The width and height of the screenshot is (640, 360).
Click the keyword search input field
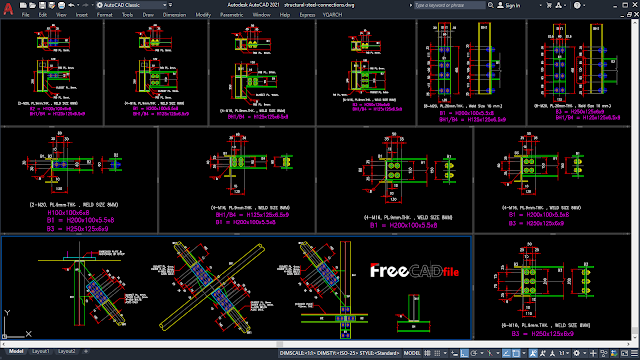click(x=449, y=5)
